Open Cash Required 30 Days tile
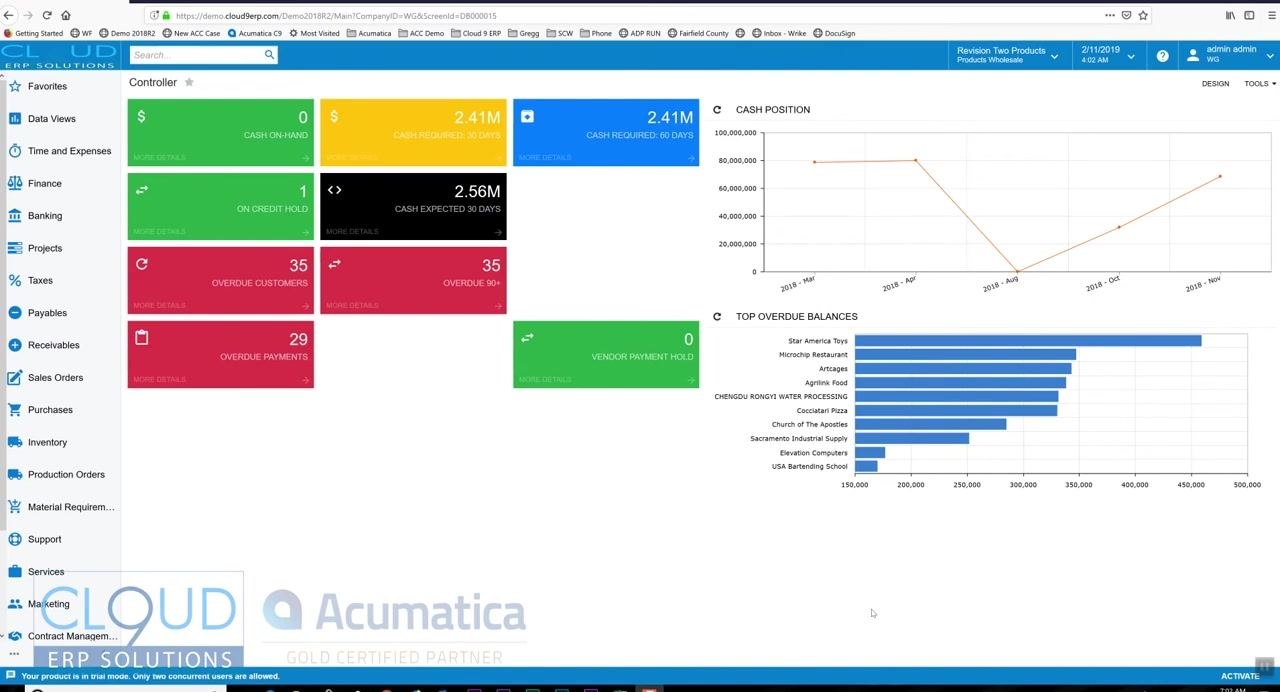The width and height of the screenshot is (1280, 692). tap(413, 132)
